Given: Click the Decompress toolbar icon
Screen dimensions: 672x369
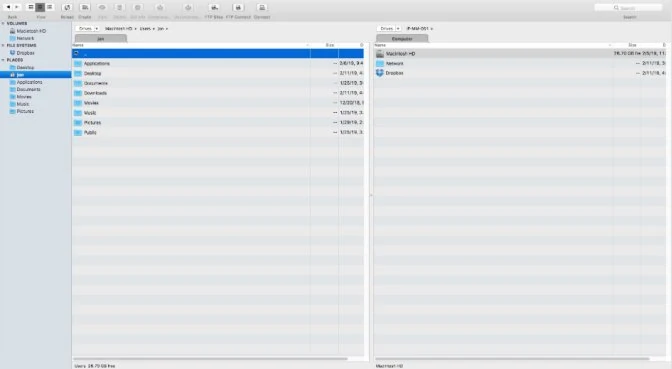Looking at the screenshot, I should coord(188,8).
